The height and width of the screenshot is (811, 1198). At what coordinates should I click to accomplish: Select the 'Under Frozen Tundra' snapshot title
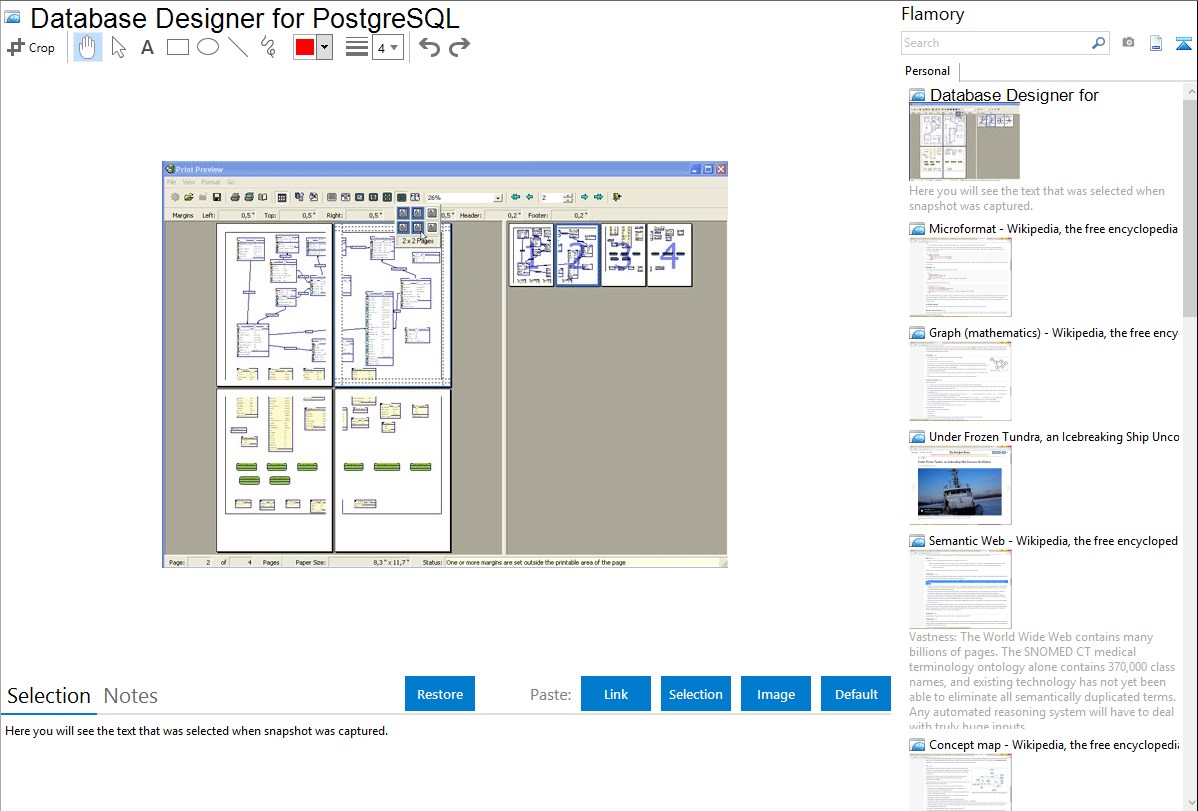point(1054,436)
